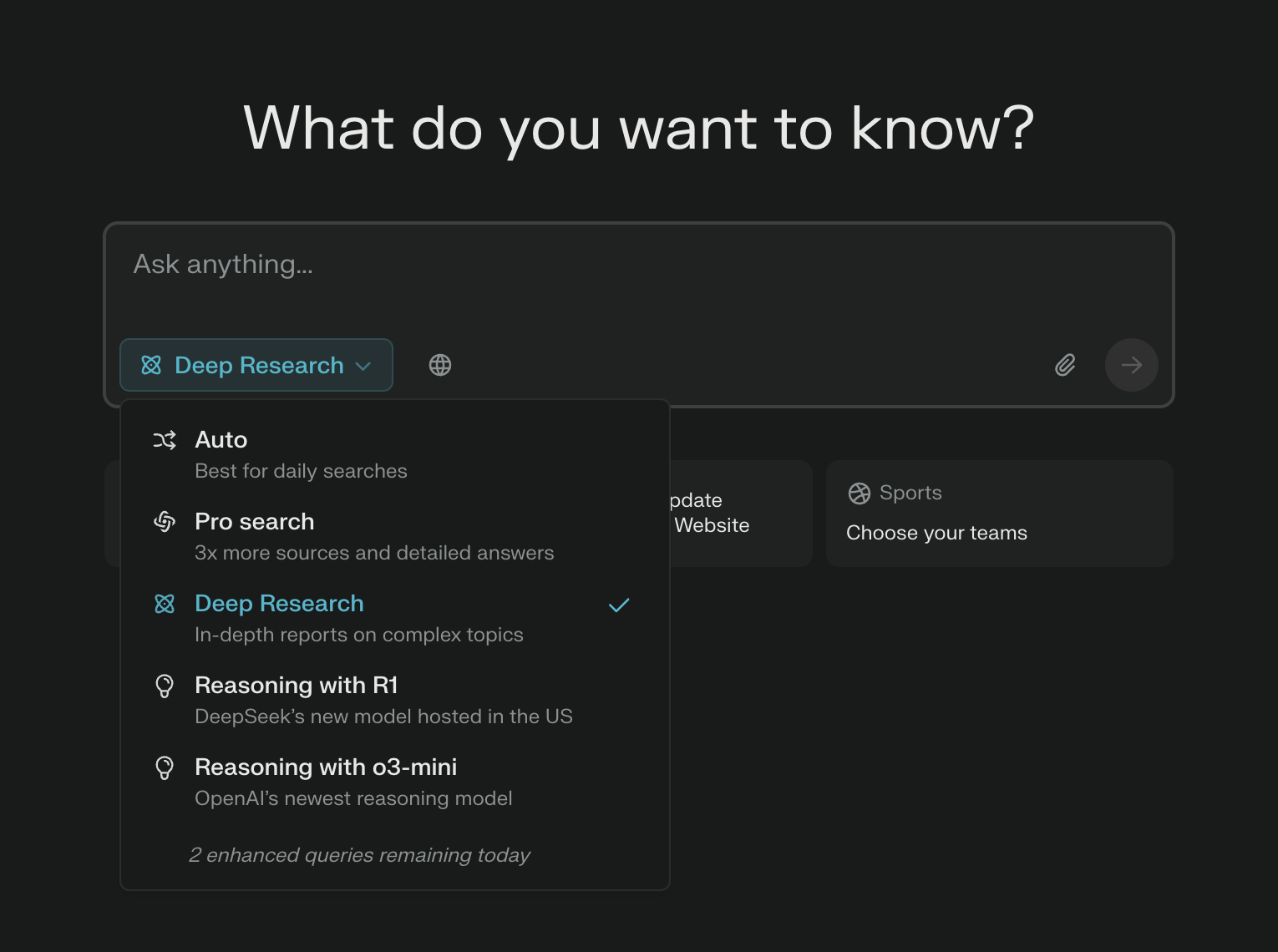Click the 'Deep Research' label in selector button
The height and width of the screenshot is (952, 1278).
pyautogui.click(x=259, y=366)
